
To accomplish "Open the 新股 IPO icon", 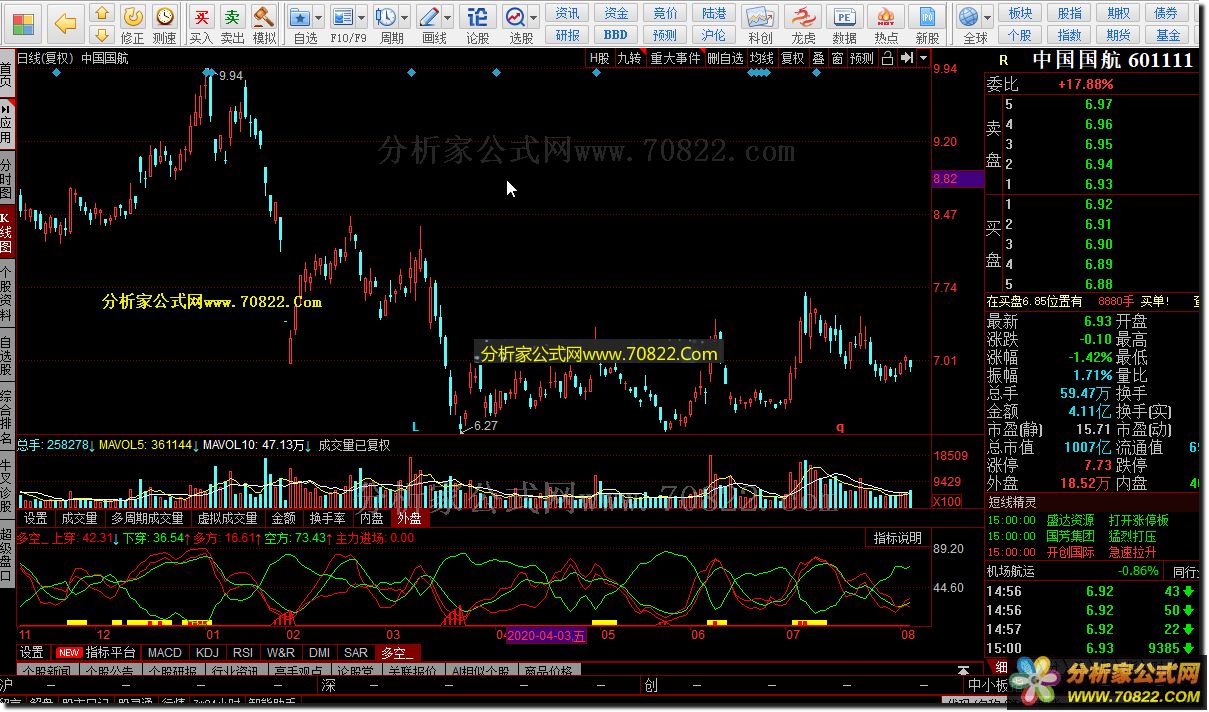I will click(928, 17).
